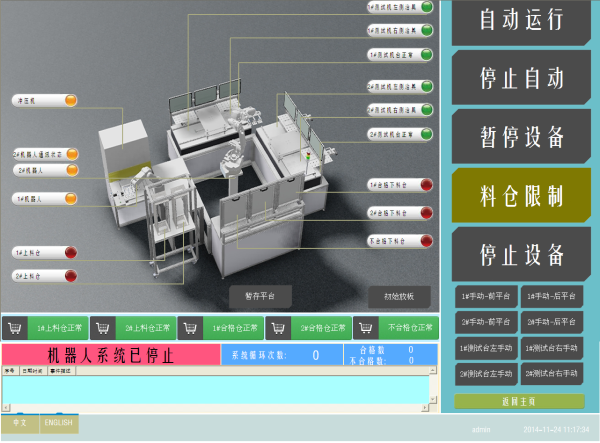Click the 2#上料仓正常 cart icon
This screenshot has width=600, height=443.
click(103, 328)
